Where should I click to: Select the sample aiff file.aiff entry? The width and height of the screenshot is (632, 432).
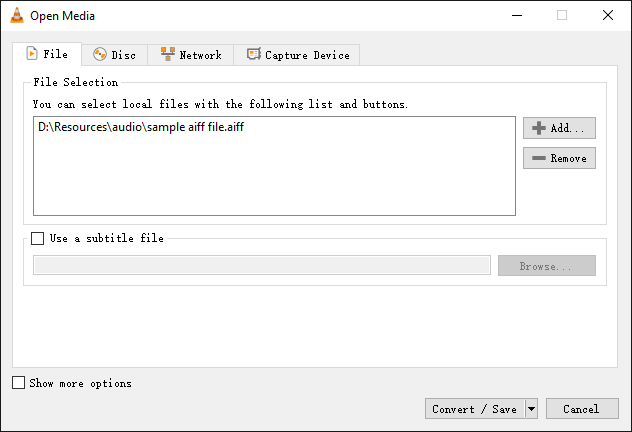tap(140, 127)
